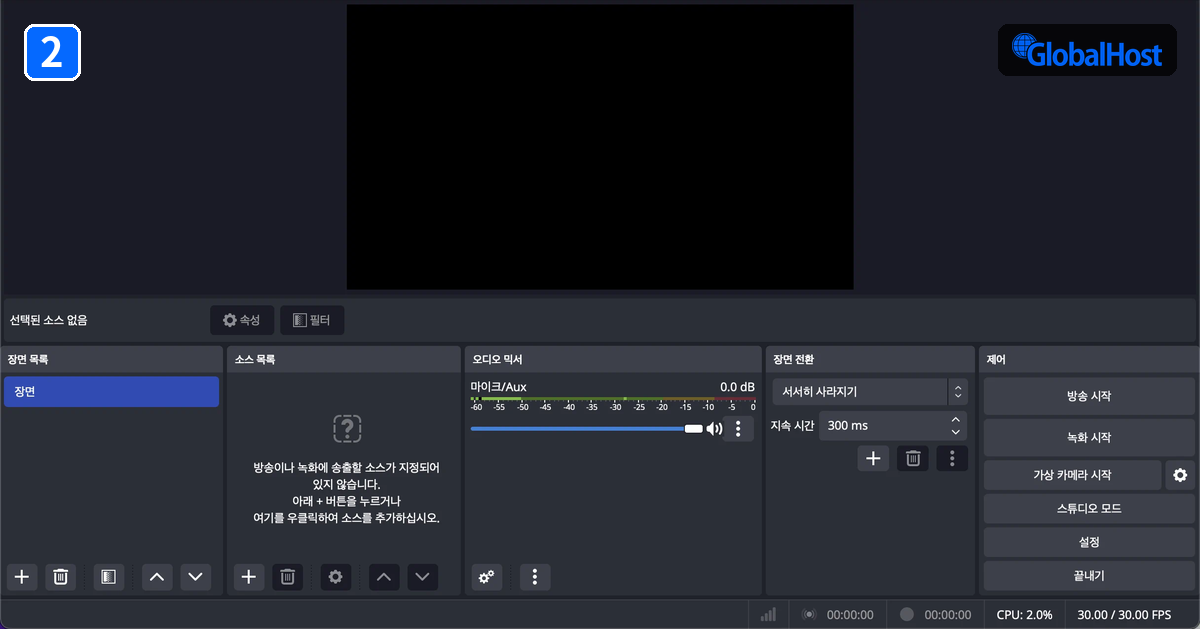Screen dimensions: 1200x629
Task: Click 선택된 소스 없음 label
Action: point(48,320)
